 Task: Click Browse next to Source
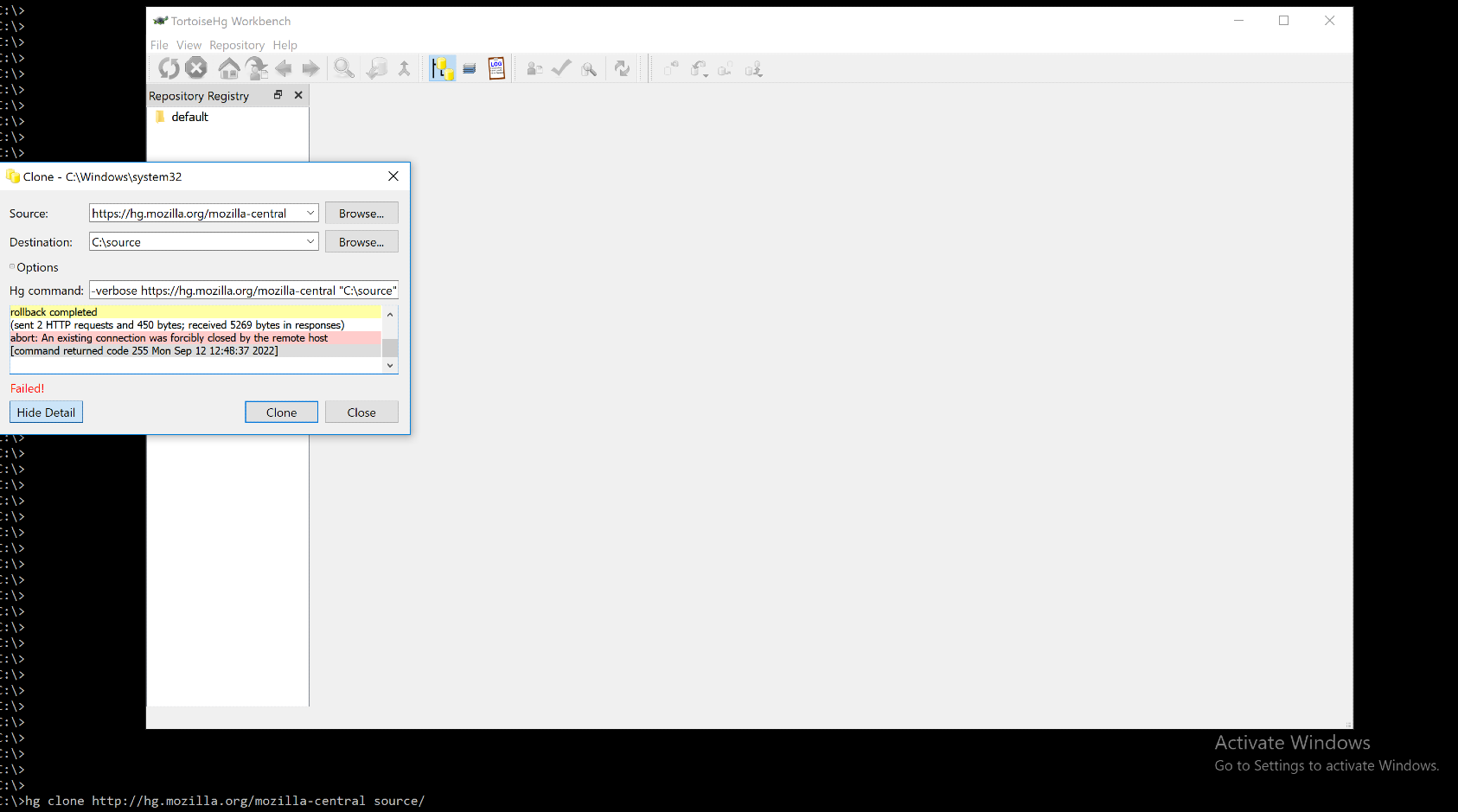pos(361,213)
